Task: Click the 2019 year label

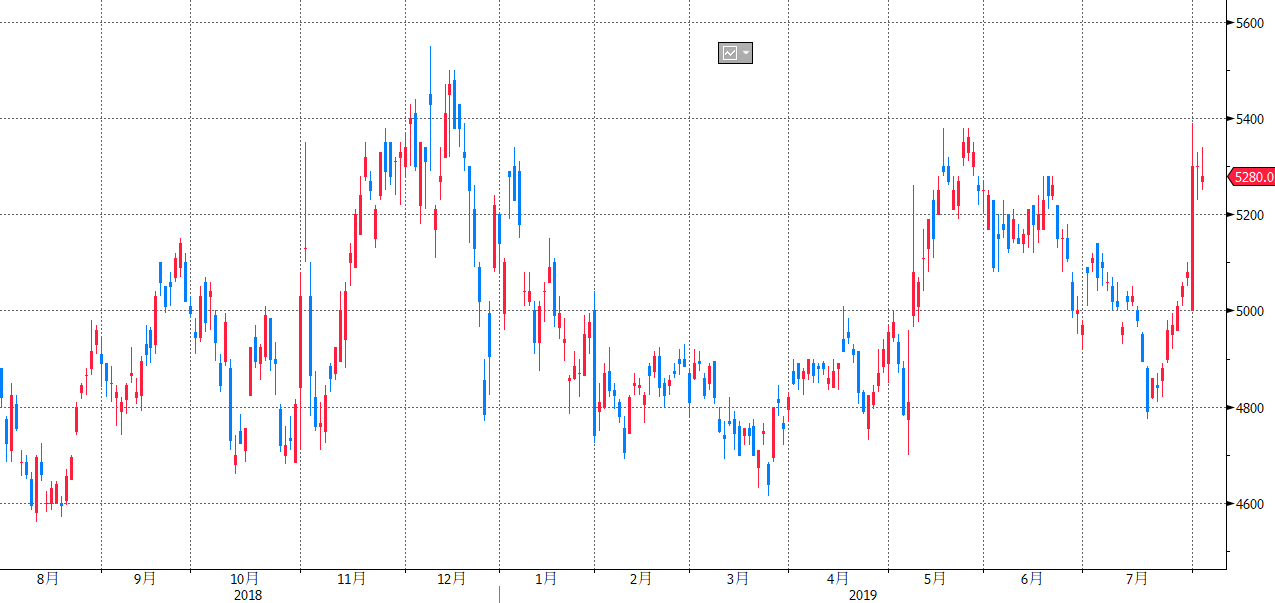Action: point(862,595)
